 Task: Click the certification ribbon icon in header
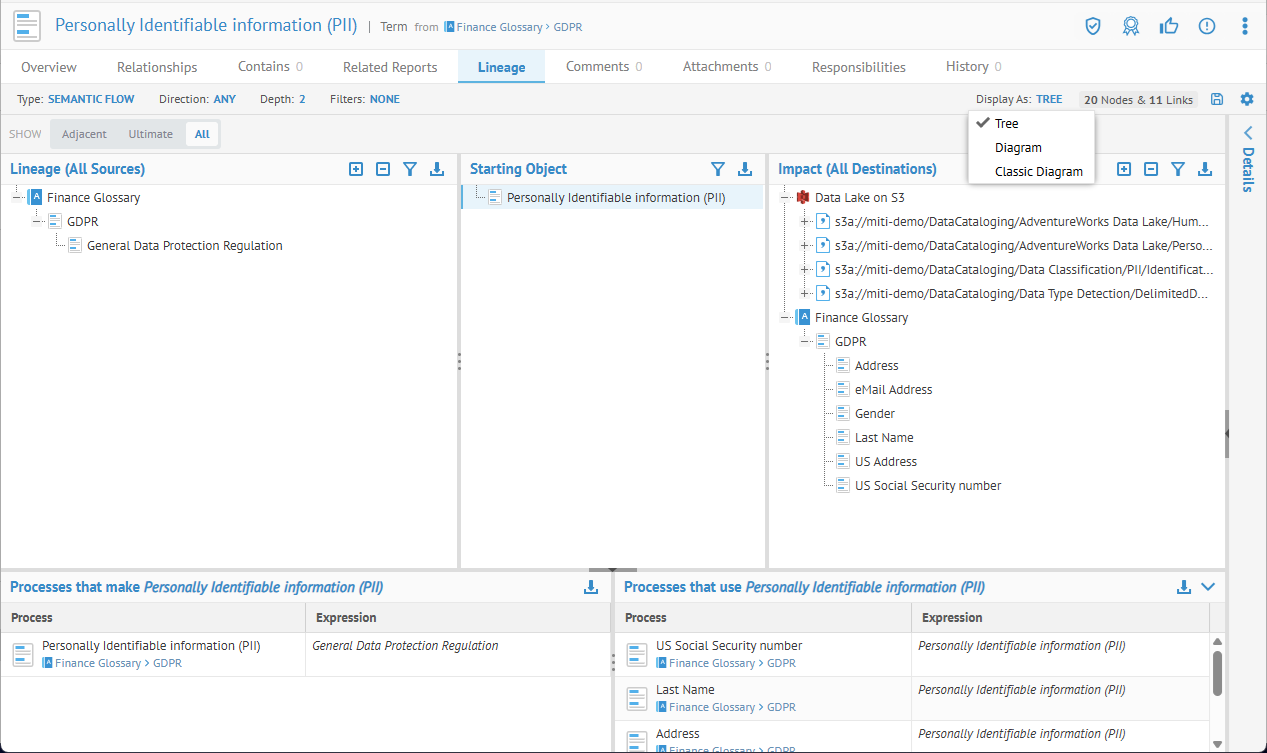[x=1131, y=26]
